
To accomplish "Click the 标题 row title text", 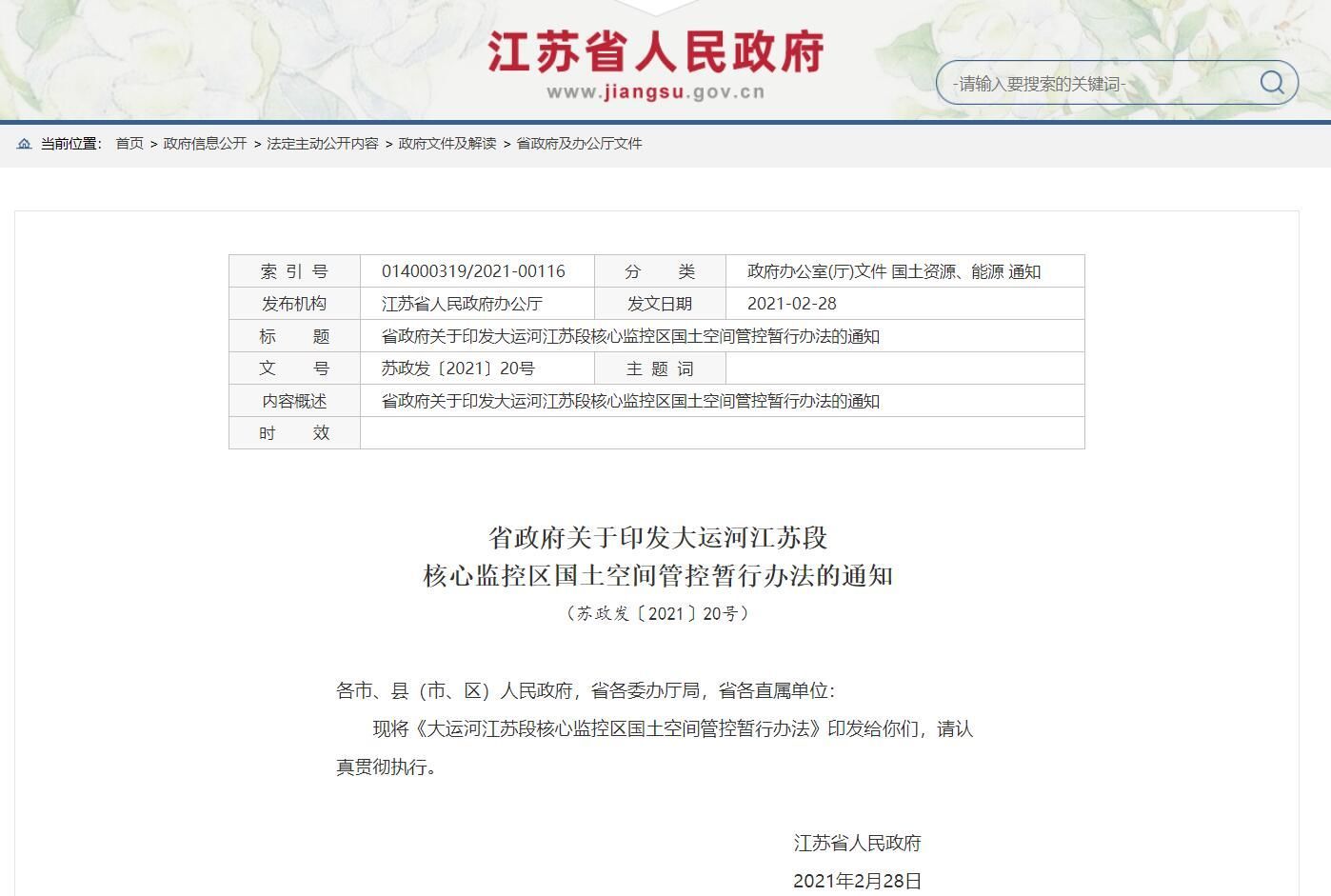I will point(630,336).
